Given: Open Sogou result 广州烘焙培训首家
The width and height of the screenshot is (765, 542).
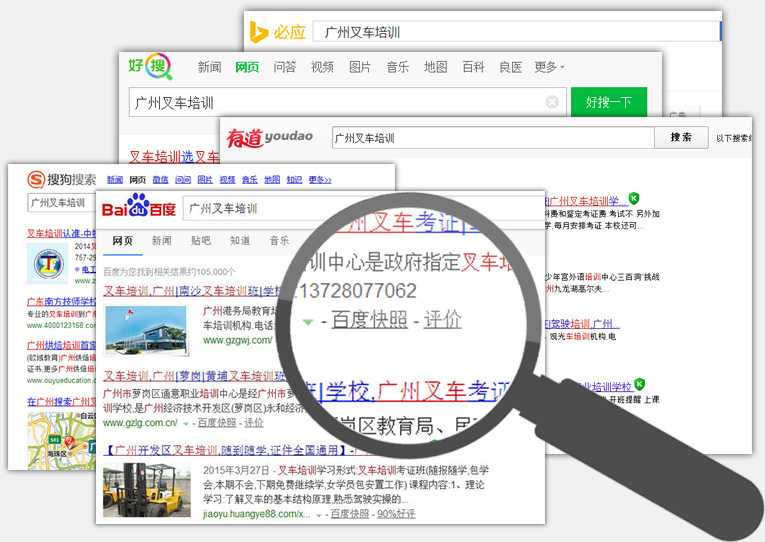Looking at the screenshot, I should point(61,345).
